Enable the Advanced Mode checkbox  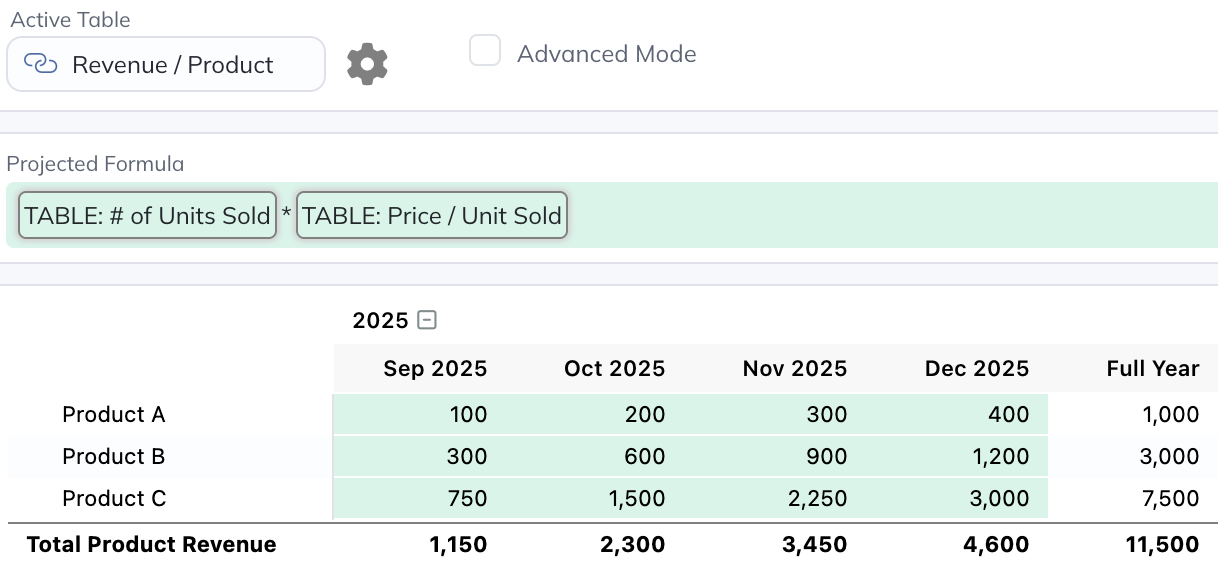pos(485,51)
